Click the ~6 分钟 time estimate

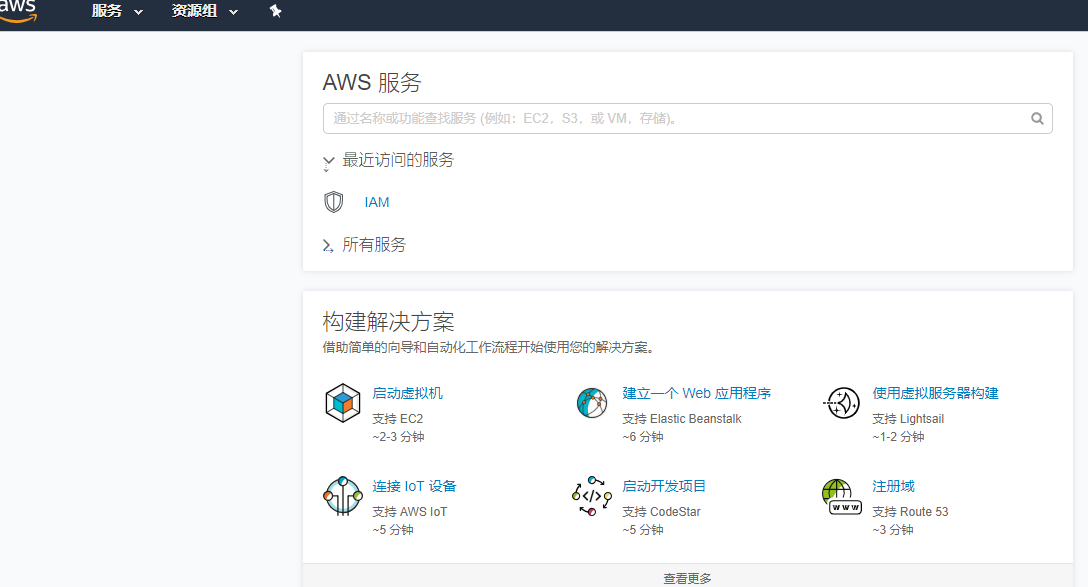pyautogui.click(x=643, y=437)
